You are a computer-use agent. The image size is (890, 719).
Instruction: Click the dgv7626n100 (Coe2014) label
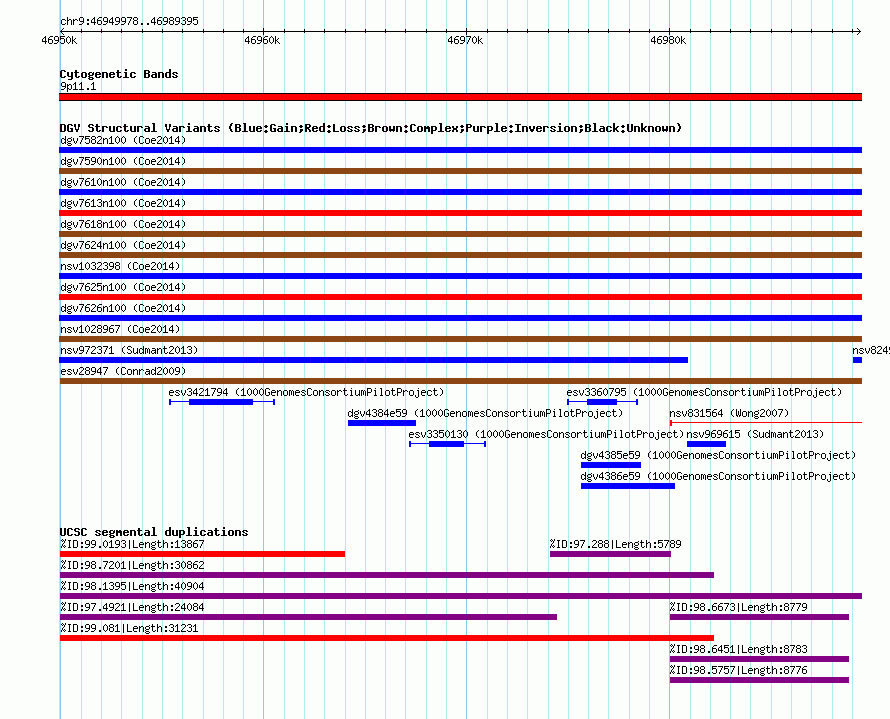coord(123,308)
